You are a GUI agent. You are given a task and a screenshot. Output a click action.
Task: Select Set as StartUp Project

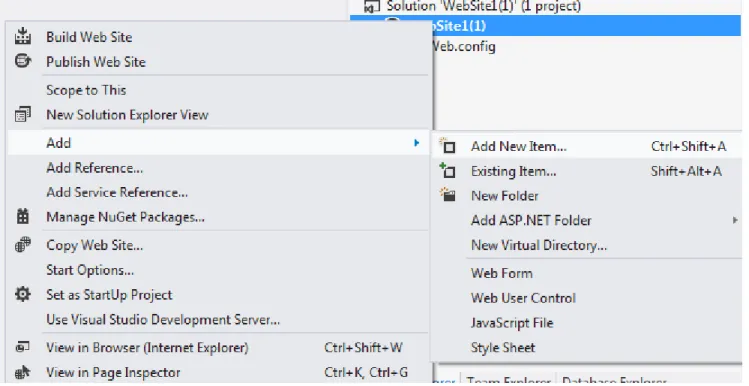[x=109, y=295]
